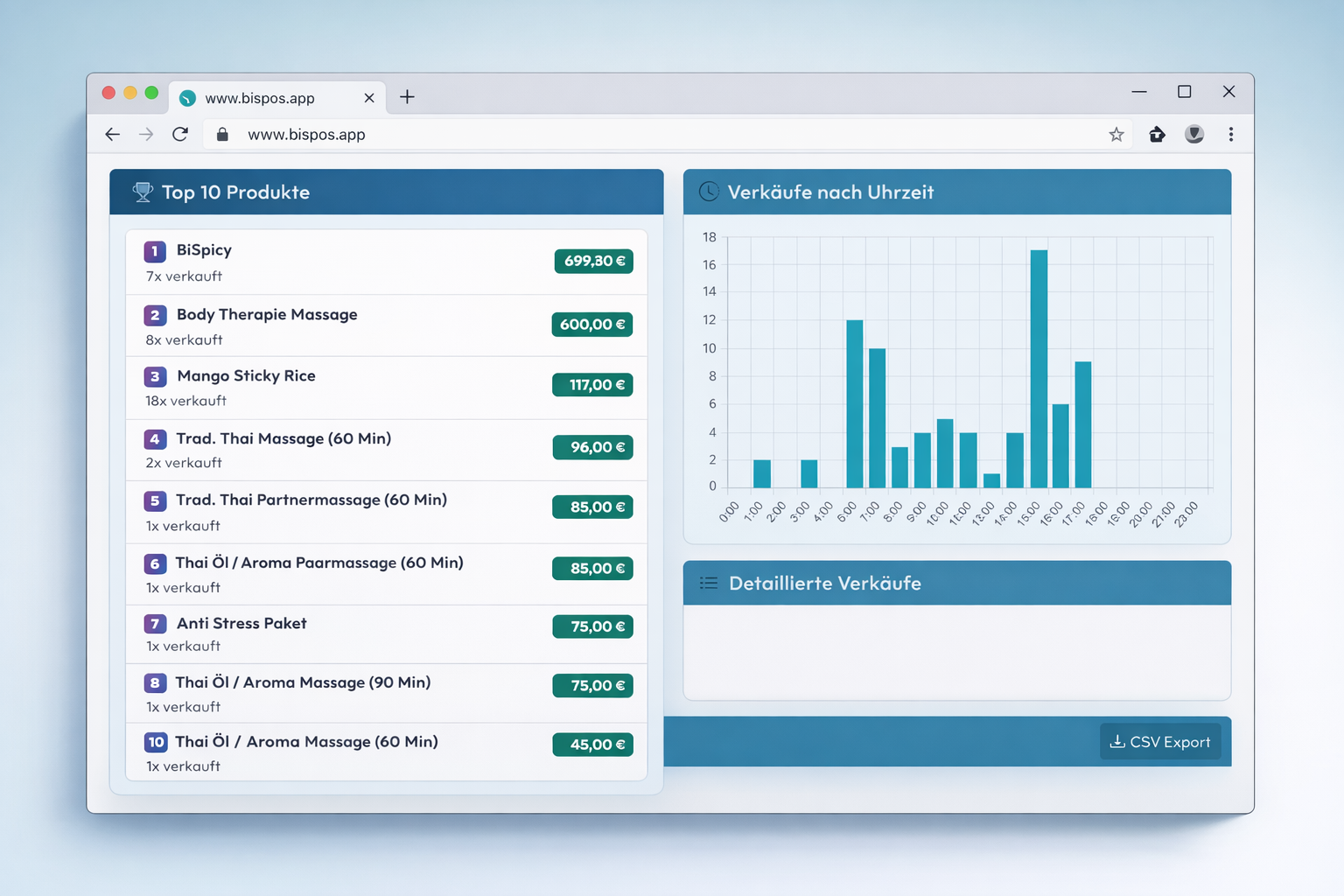Click the clock icon in Verkäufe nach Uhrzeit
Screen dimensions: 1344x896
coord(709,192)
